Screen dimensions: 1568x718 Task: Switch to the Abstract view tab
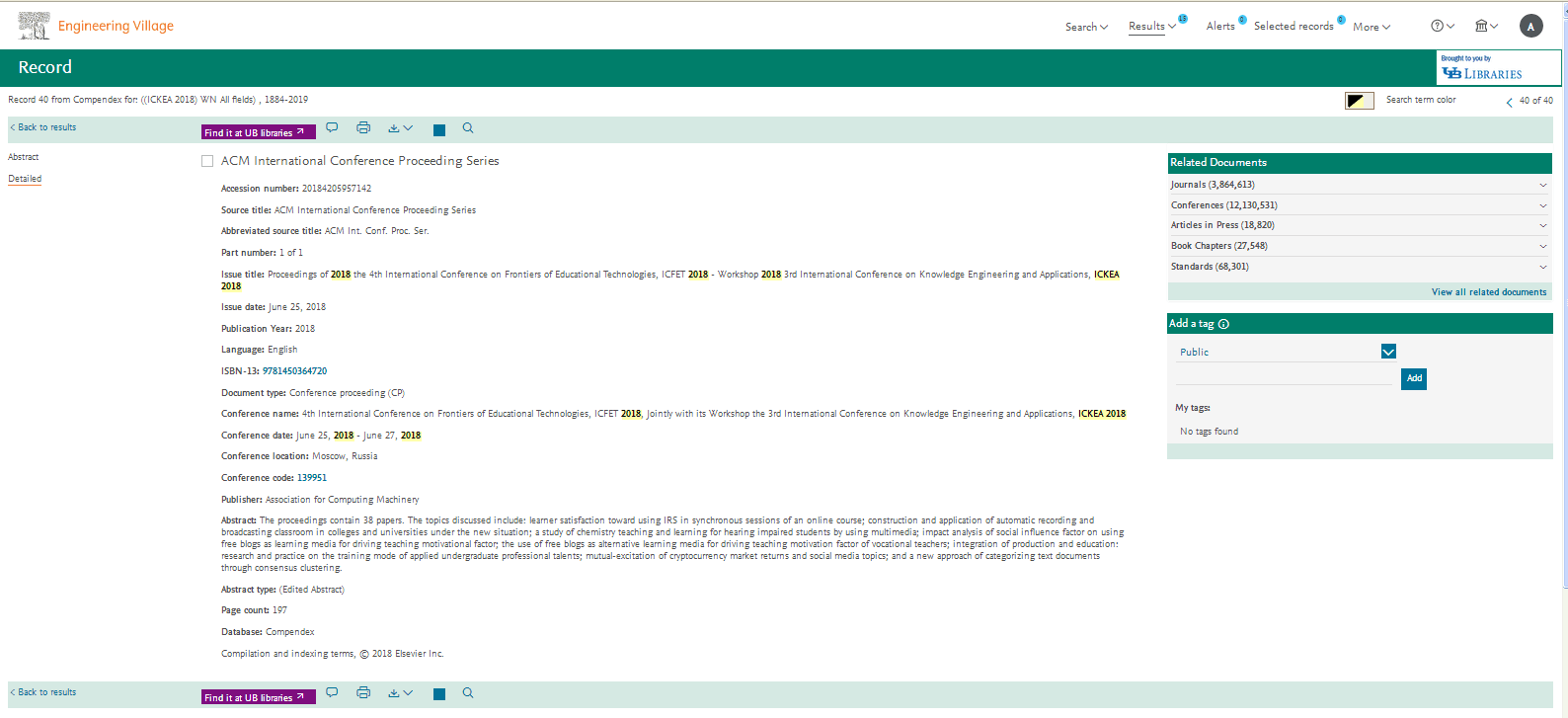tap(24, 157)
